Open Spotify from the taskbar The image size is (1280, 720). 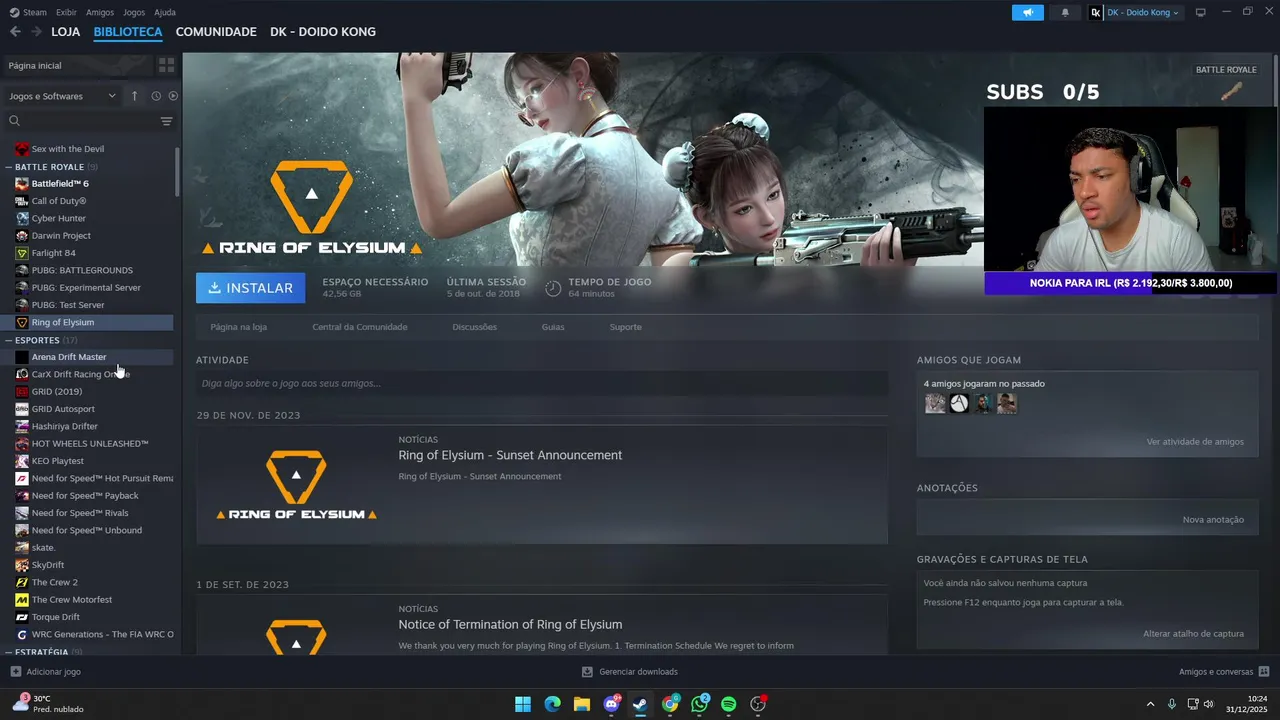pos(728,704)
